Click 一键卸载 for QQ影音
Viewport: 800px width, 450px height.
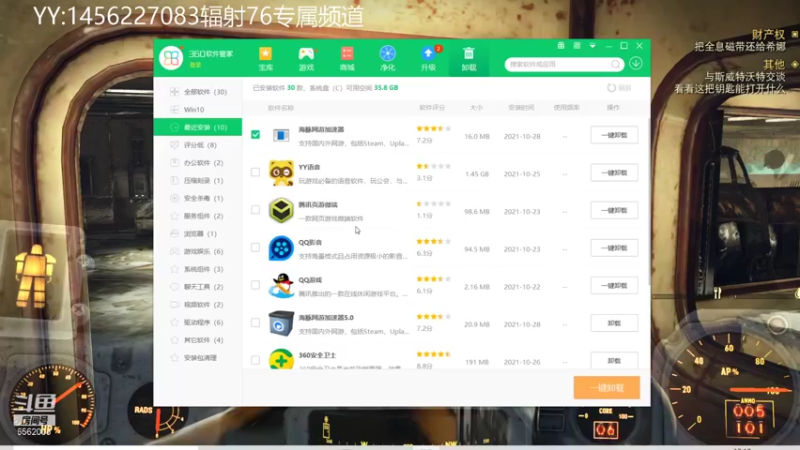point(614,248)
